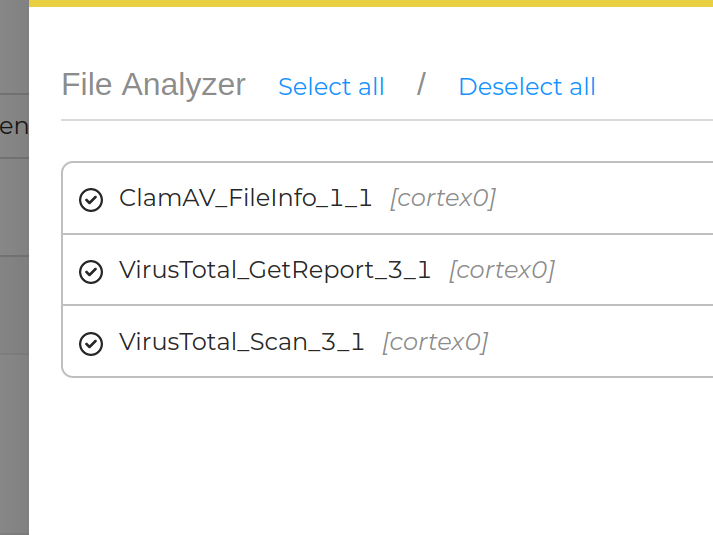
Task: Click the slash separator between selection links
Action: click(421, 85)
